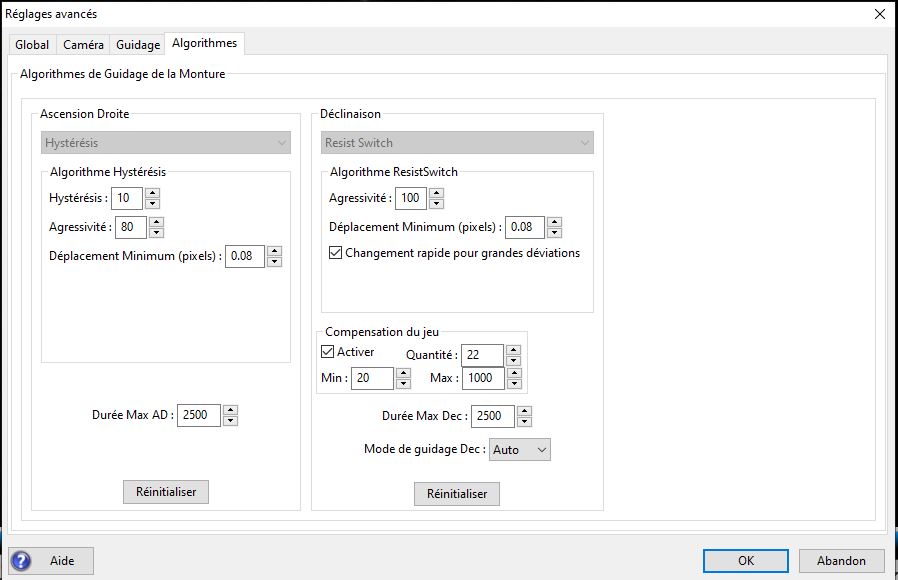Click the Algorithmes tab
The image size is (898, 580).
(x=204, y=44)
